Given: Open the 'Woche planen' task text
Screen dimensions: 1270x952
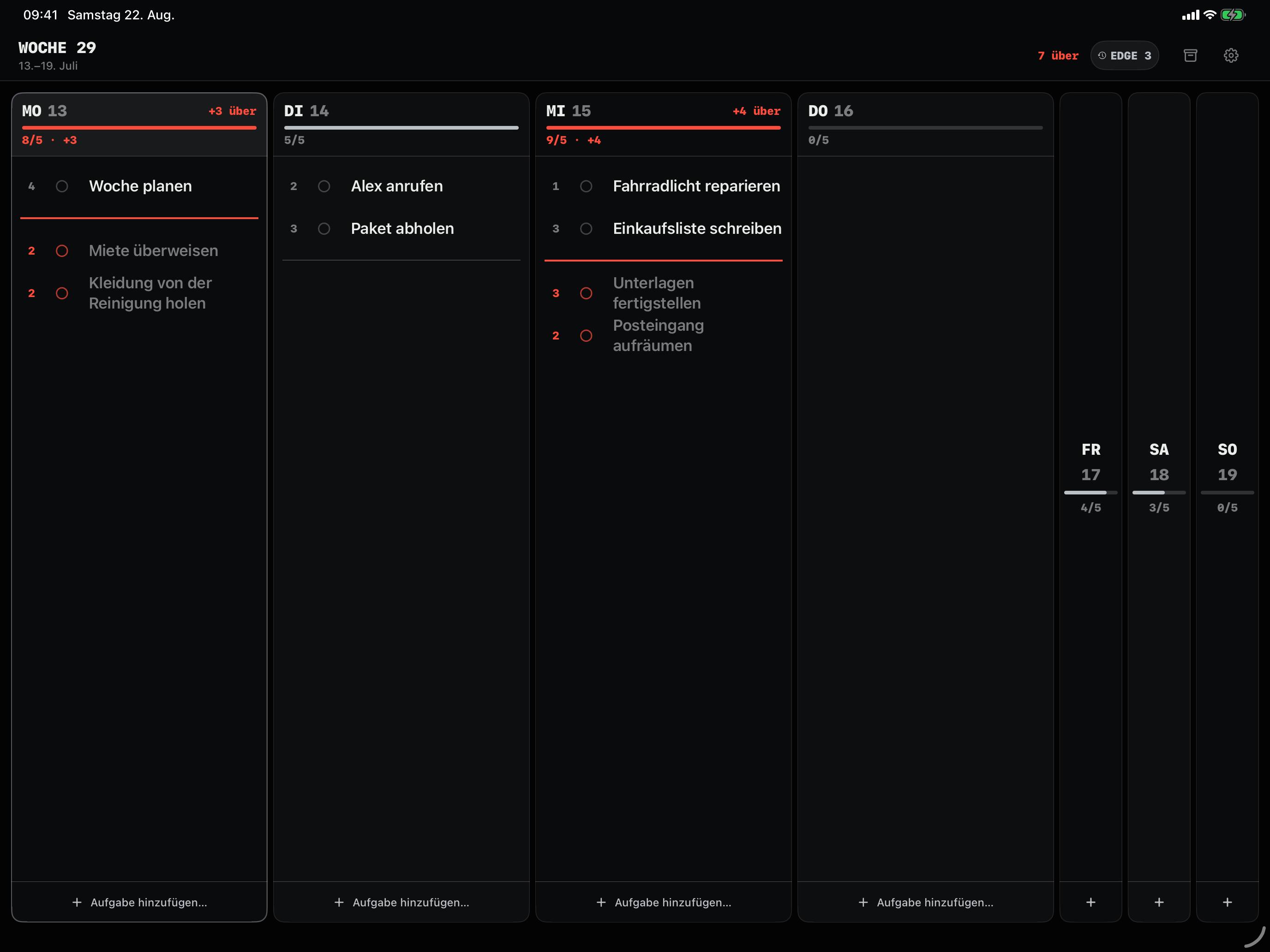Looking at the screenshot, I should click(140, 186).
